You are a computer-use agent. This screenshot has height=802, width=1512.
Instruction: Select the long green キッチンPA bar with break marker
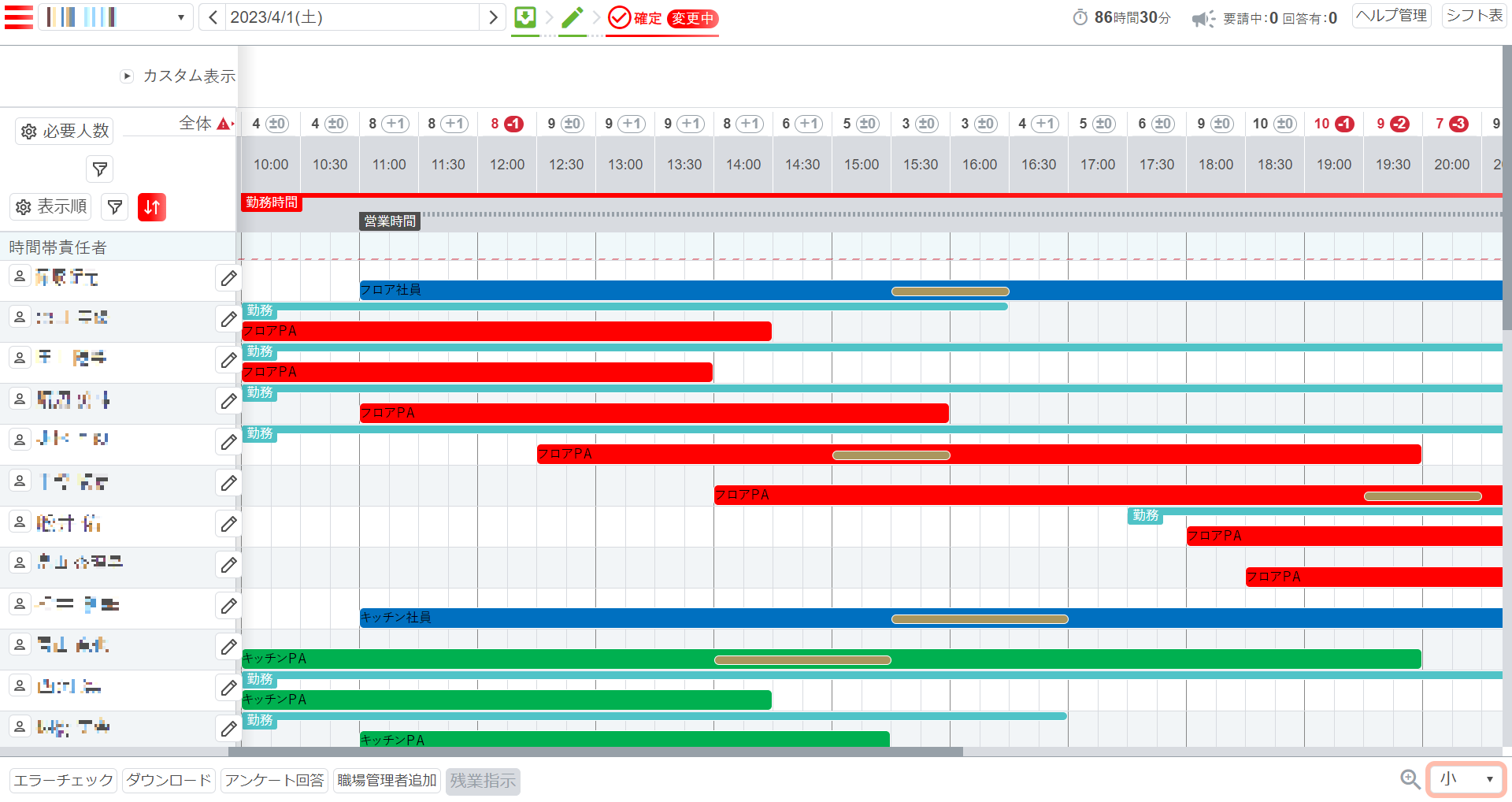pos(831,659)
